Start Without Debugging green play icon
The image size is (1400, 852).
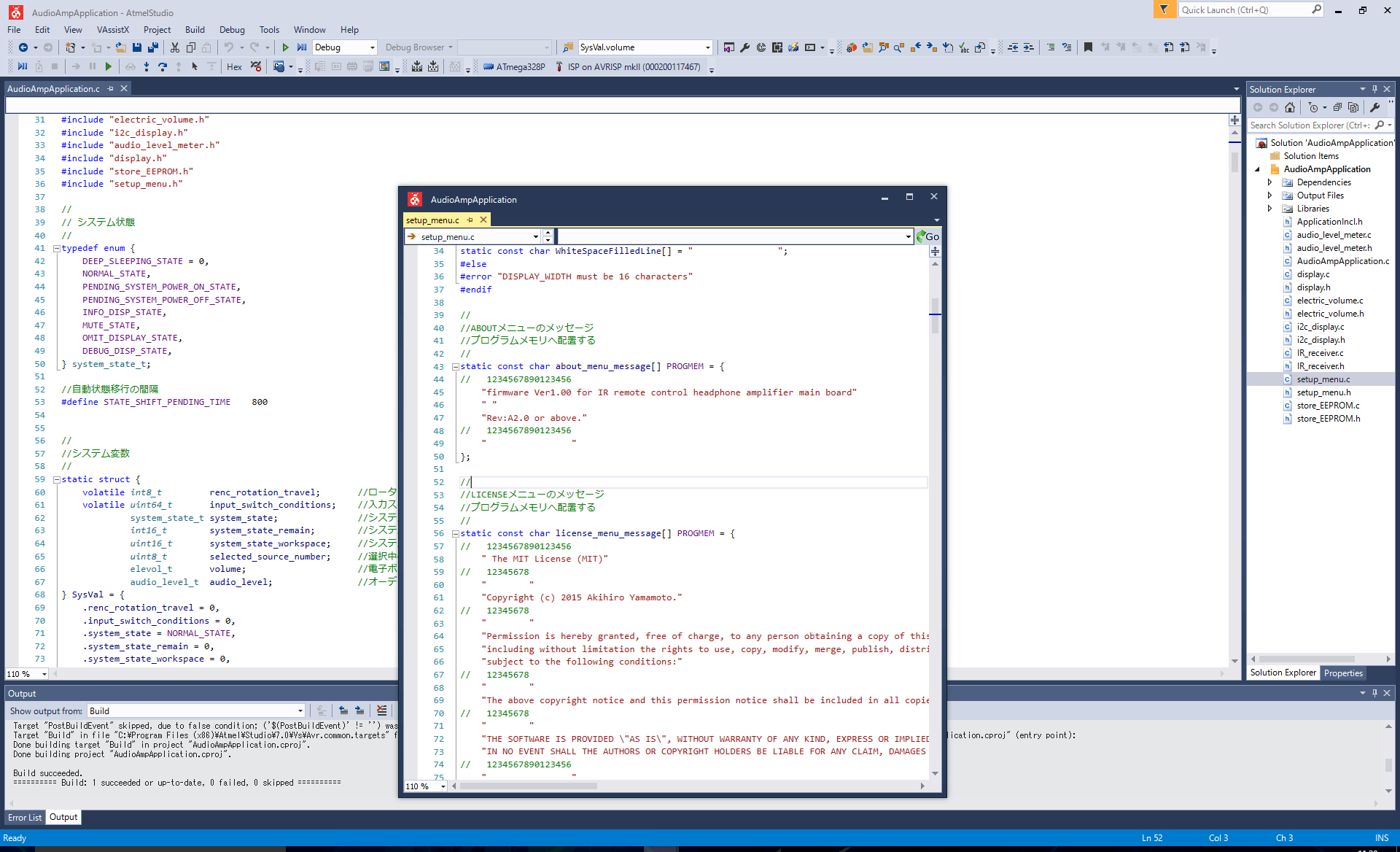[286, 47]
